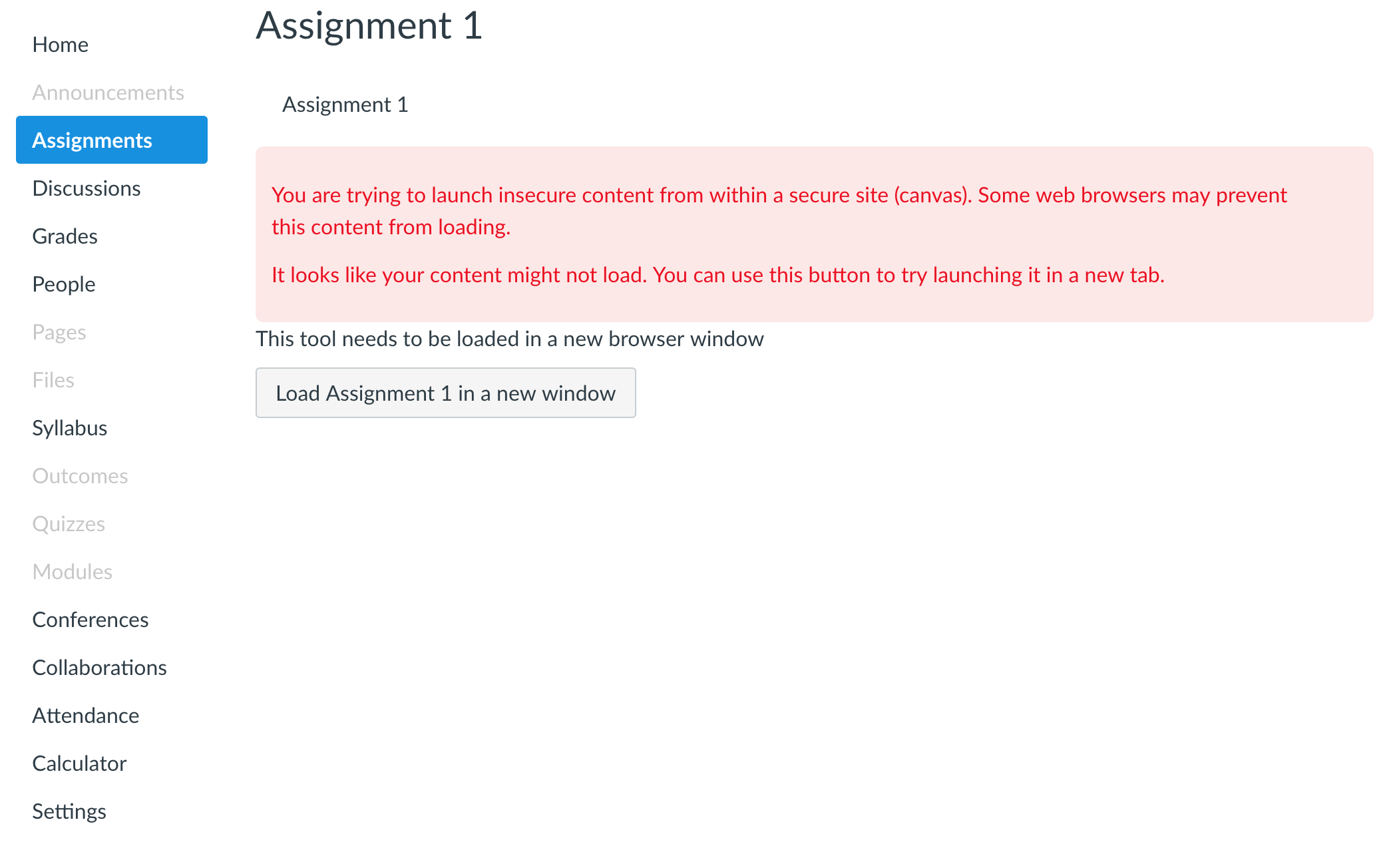Toggle Calculator tool visibility
1399x868 pixels.
click(x=80, y=763)
